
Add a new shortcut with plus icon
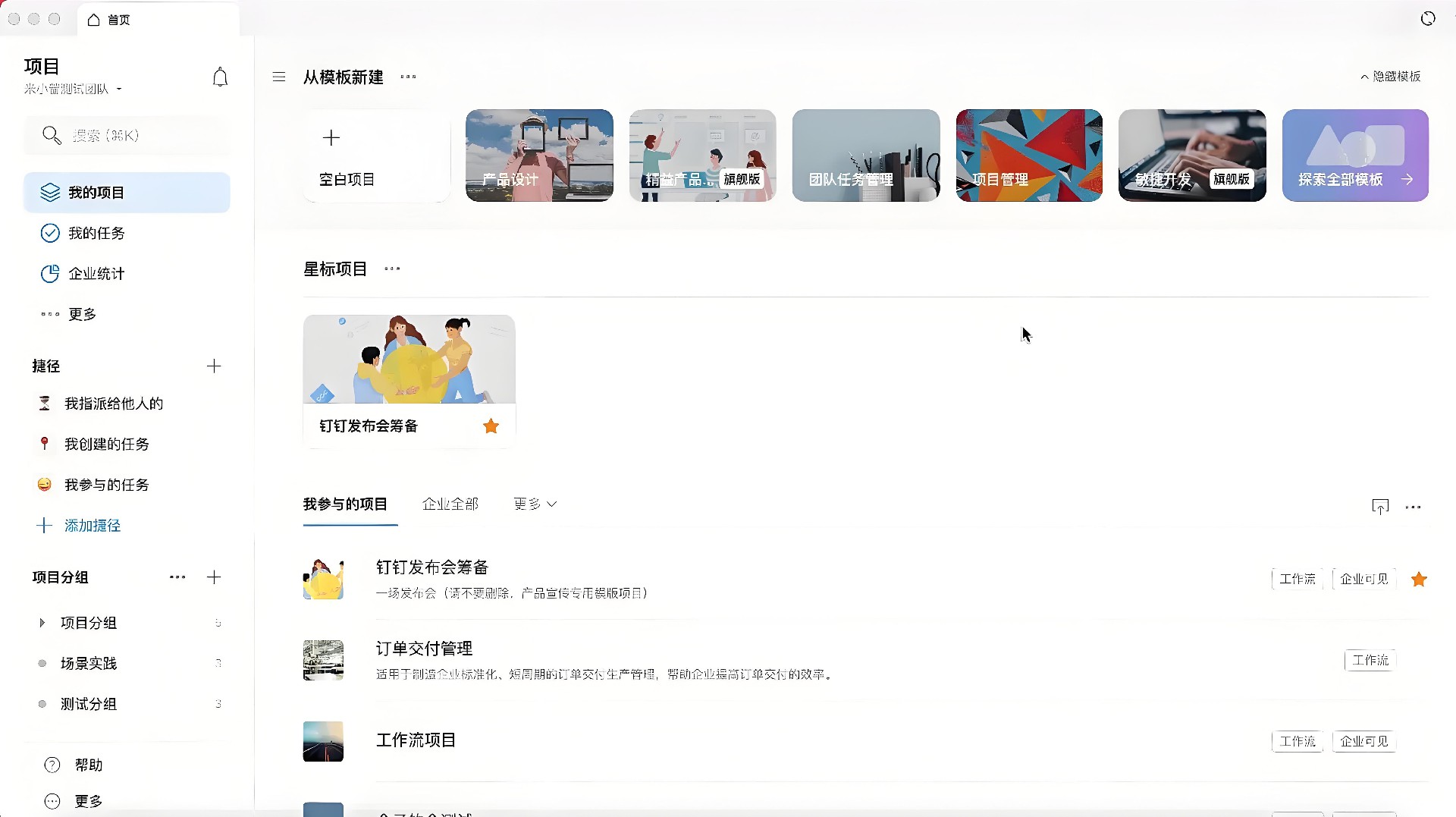[214, 366]
